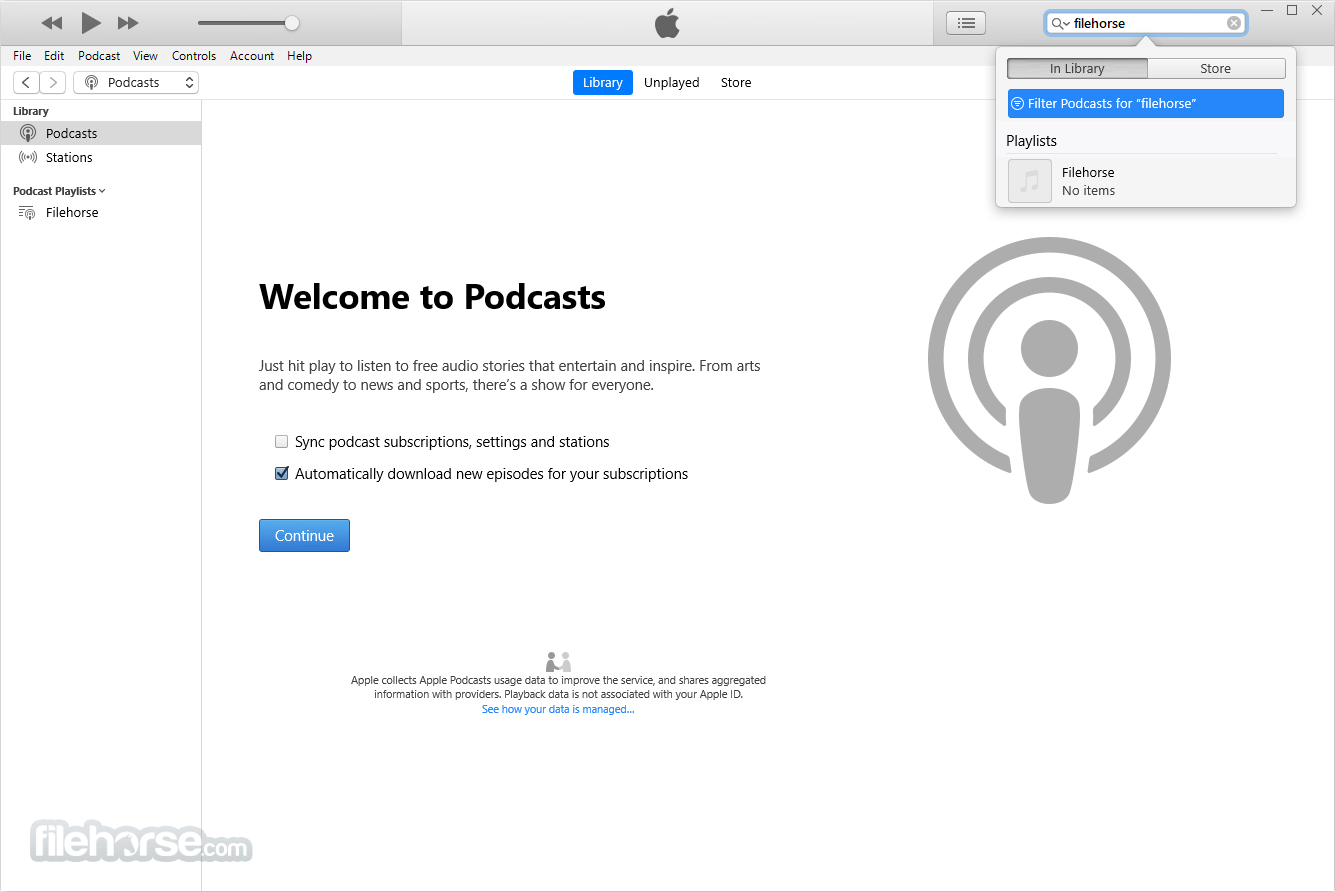The height and width of the screenshot is (892, 1335).
Task: Choose Filter Podcasts for "filehorse"
Action: [1146, 104]
